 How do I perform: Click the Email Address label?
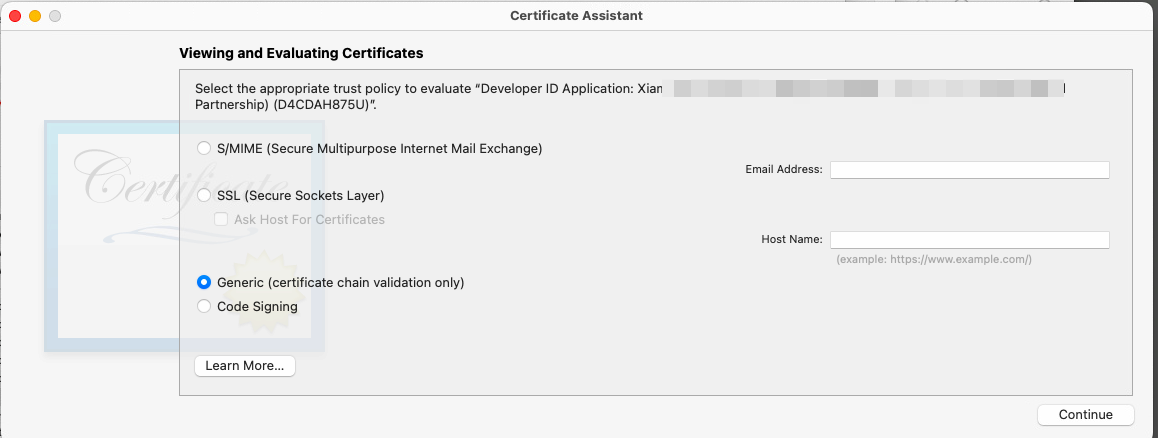tap(783, 170)
